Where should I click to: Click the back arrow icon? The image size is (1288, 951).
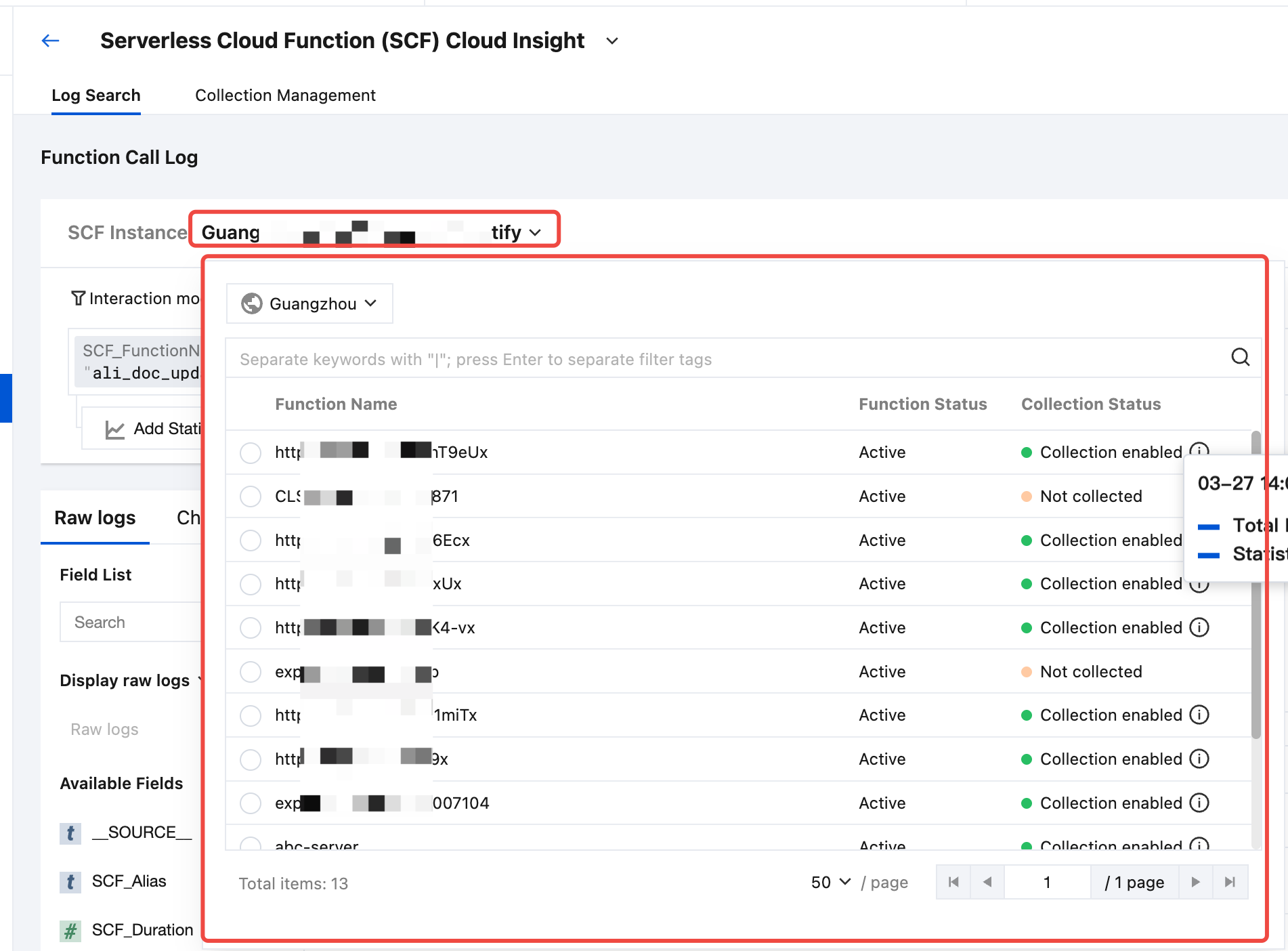click(x=50, y=41)
